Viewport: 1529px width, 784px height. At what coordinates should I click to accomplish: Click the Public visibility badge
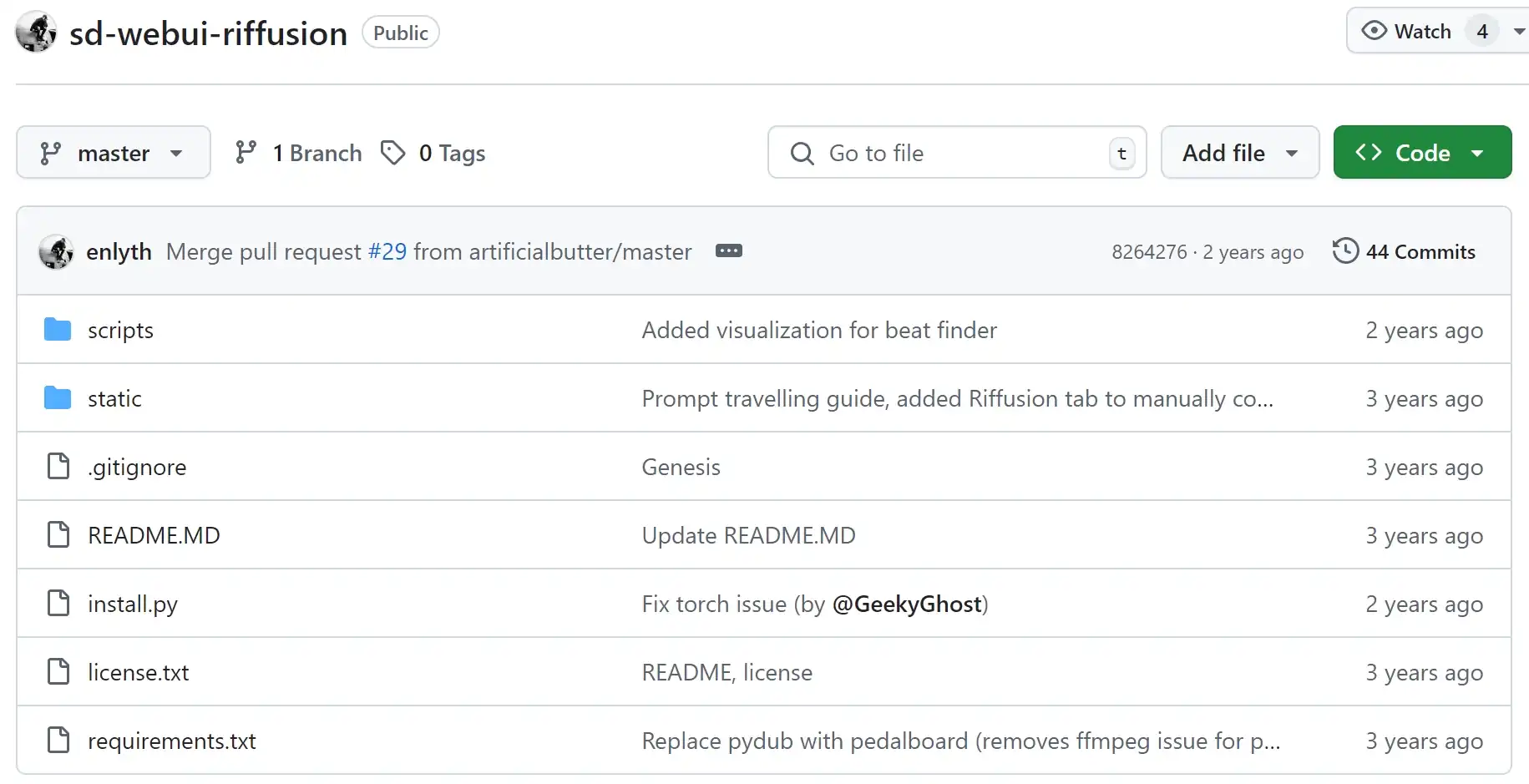[x=401, y=33]
